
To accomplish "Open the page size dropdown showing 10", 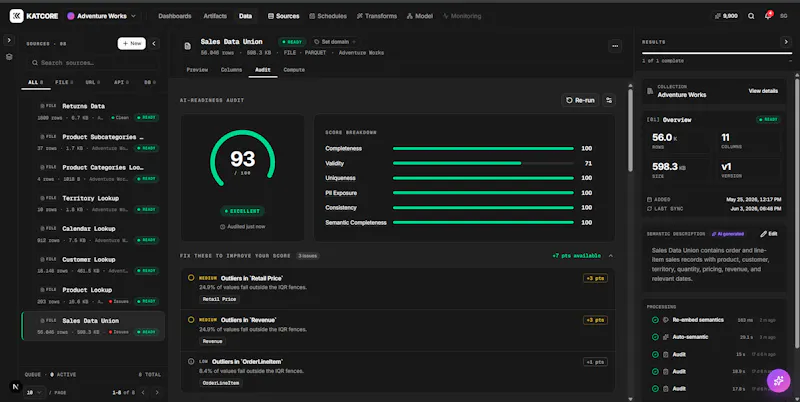I will point(34,392).
